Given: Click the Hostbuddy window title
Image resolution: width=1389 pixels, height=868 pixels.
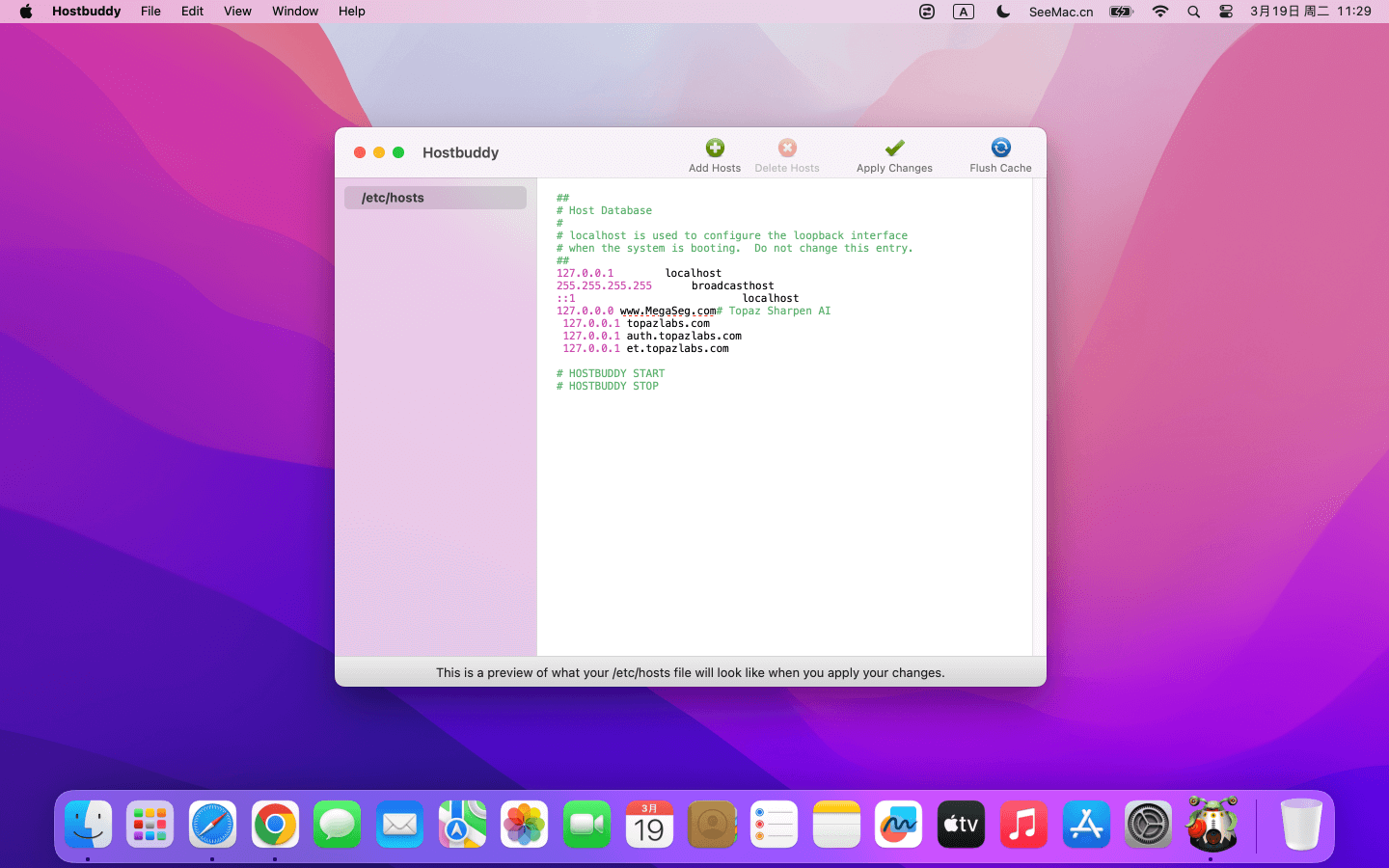Looking at the screenshot, I should (x=460, y=152).
